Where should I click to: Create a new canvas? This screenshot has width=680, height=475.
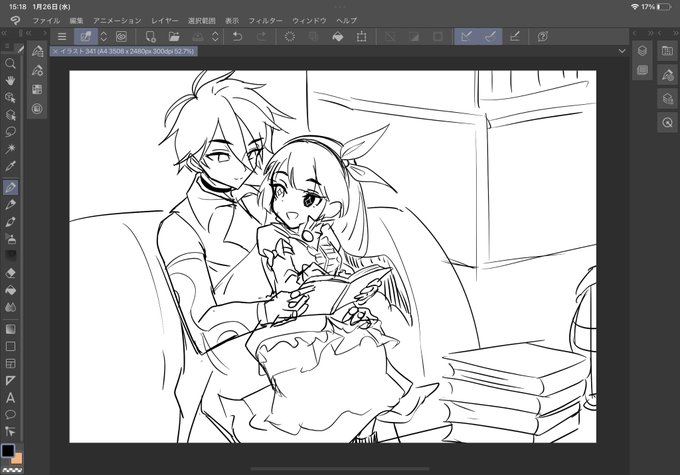pos(150,37)
